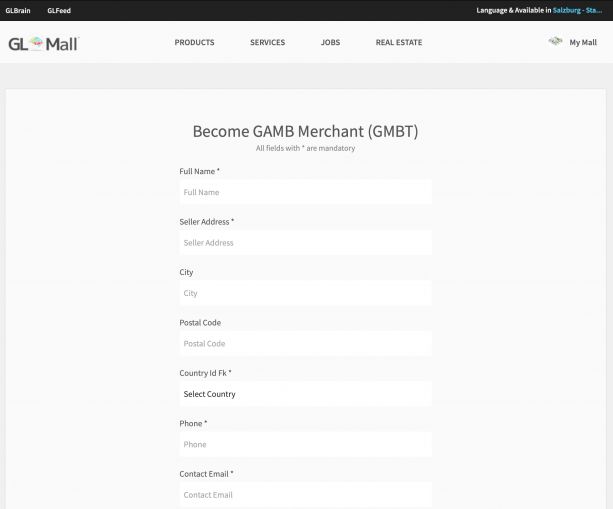Open the GLBrain link
Viewport: 613px width, 509px height.
pyautogui.click(x=18, y=11)
